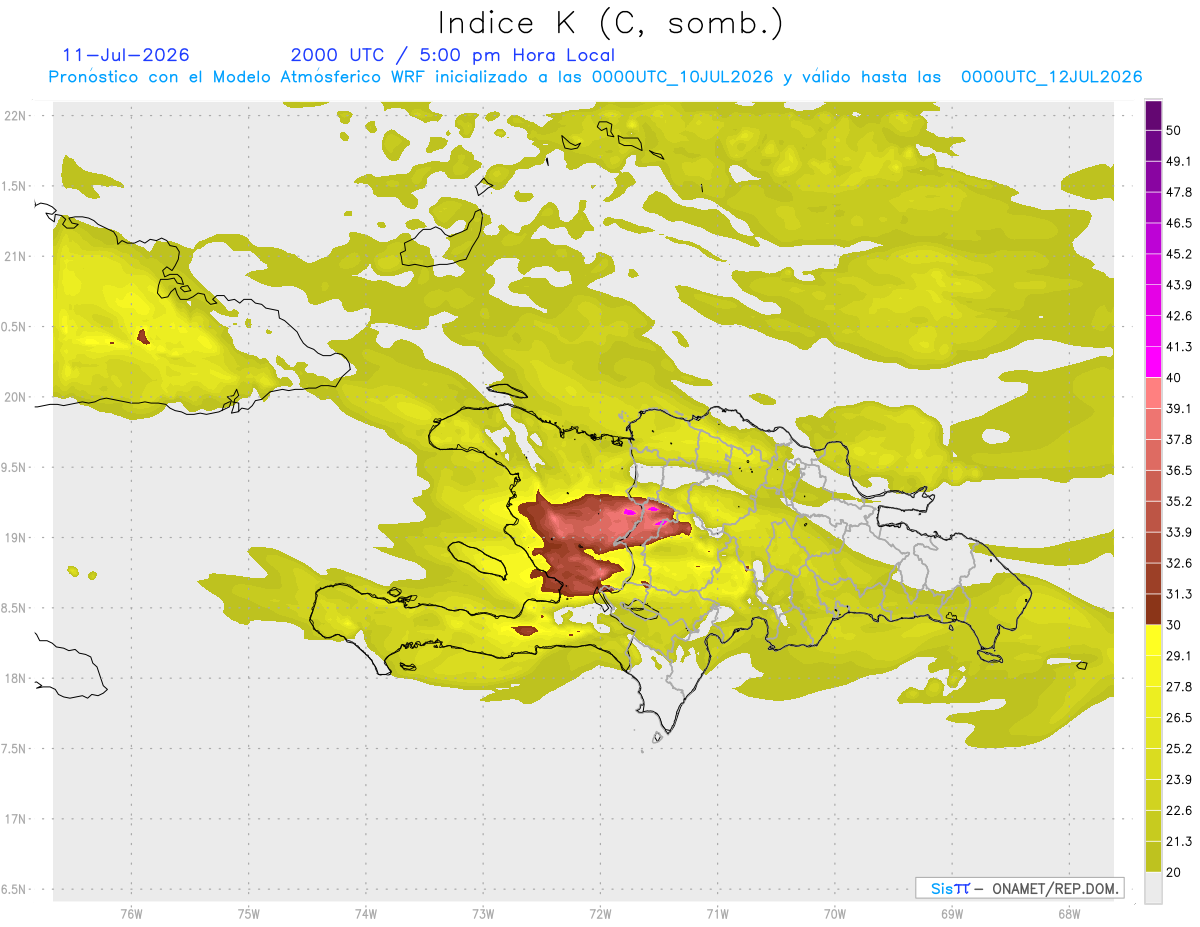Click the color bar value "32.6"
The height and width of the screenshot is (927, 1200).
pyautogui.click(x=1179, y=563)
